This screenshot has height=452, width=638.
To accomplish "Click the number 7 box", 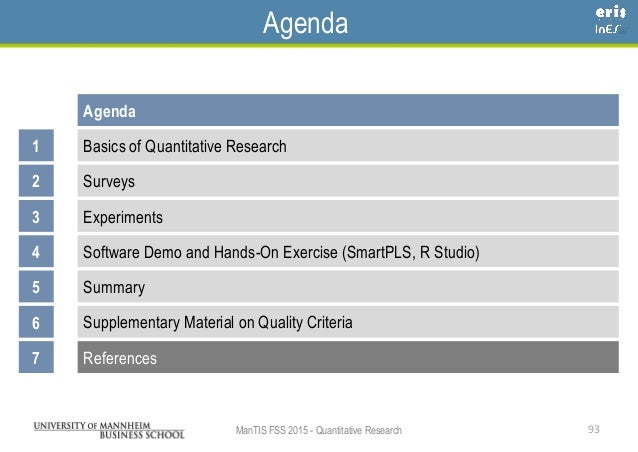I will click(36, 357).
